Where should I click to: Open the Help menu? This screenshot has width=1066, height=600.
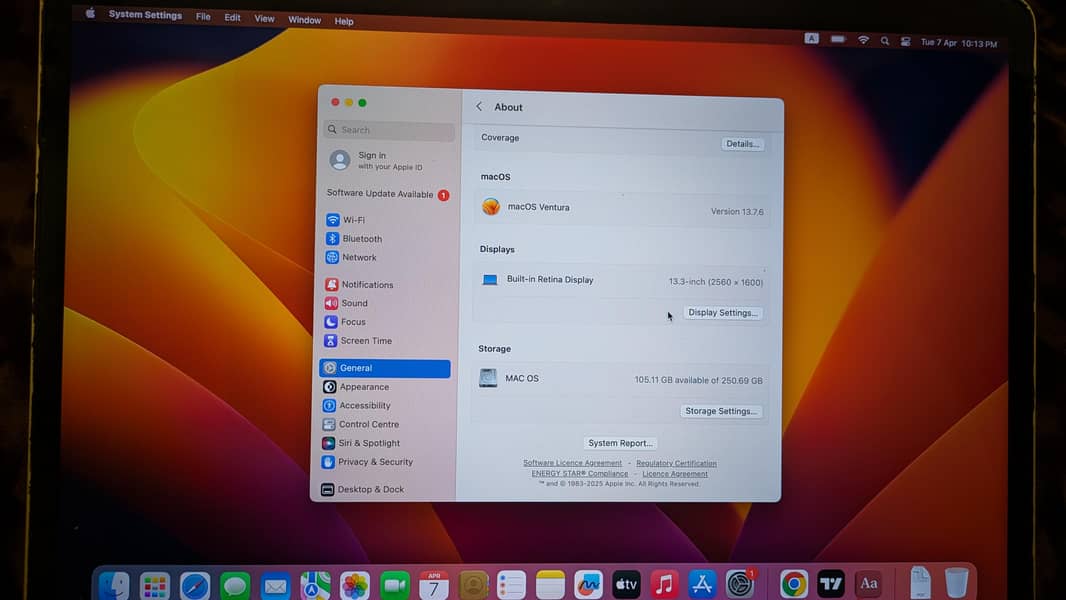pyautogui.click(x=343, y=21)
